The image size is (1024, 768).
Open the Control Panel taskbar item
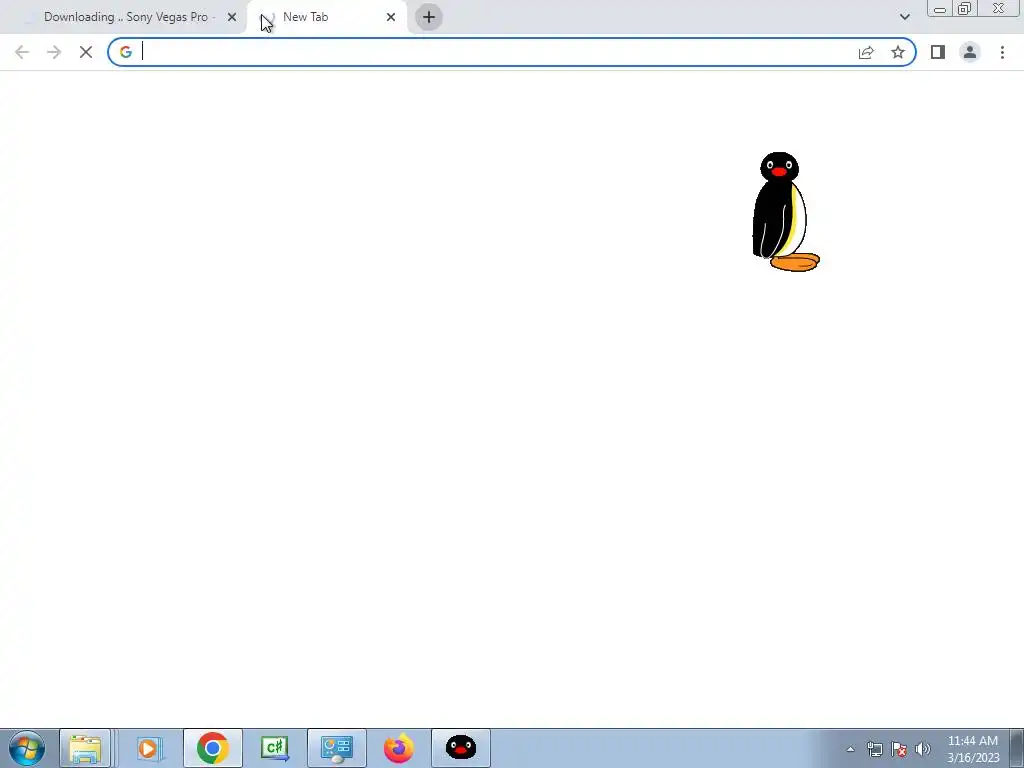click(336, 748)
